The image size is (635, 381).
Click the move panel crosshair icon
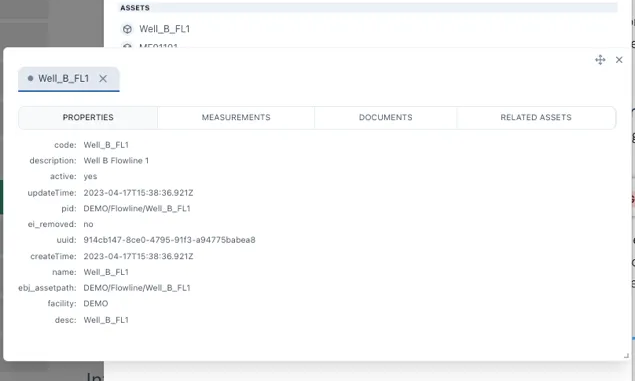600,60
